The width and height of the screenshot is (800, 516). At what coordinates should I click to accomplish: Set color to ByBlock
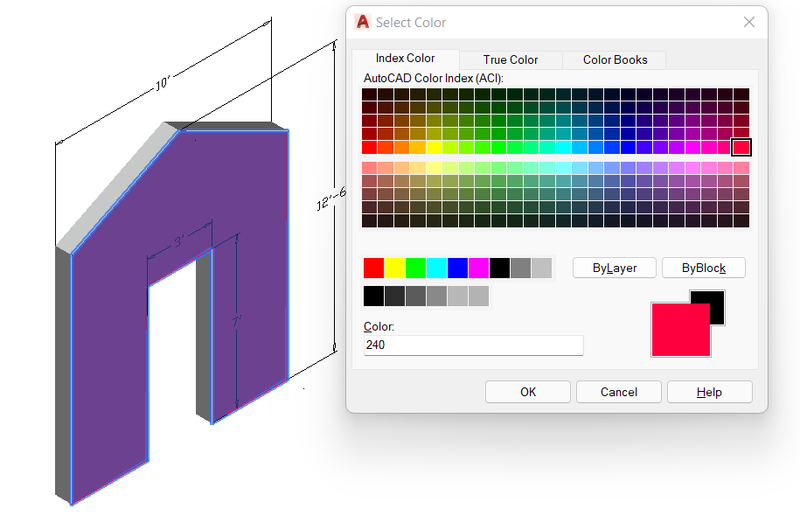(704, 268)
